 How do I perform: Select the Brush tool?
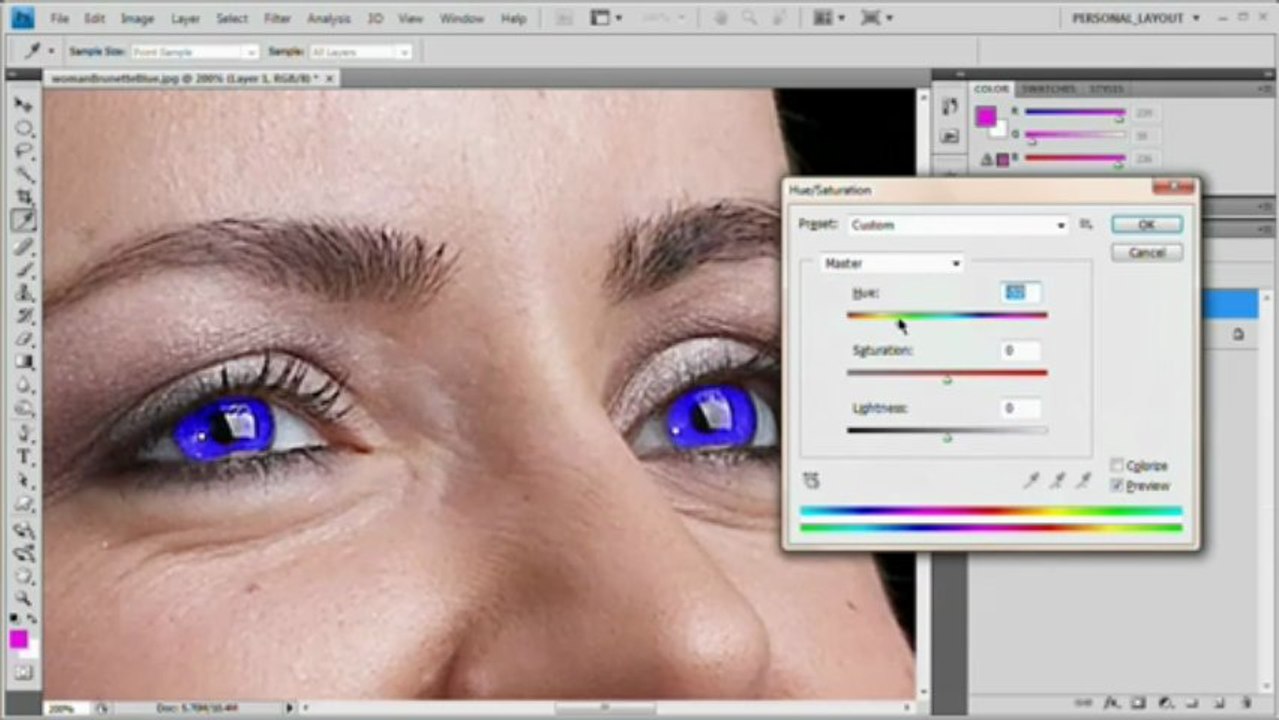(23, 270)
